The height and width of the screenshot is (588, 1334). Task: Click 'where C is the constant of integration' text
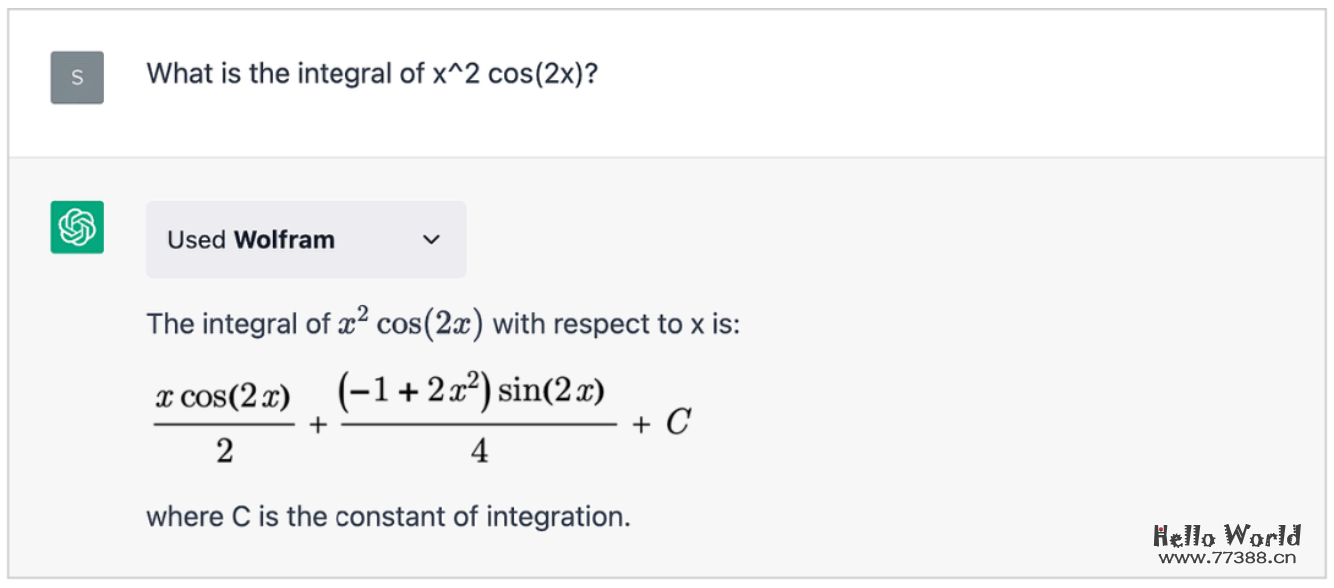[x=388, y=516]
